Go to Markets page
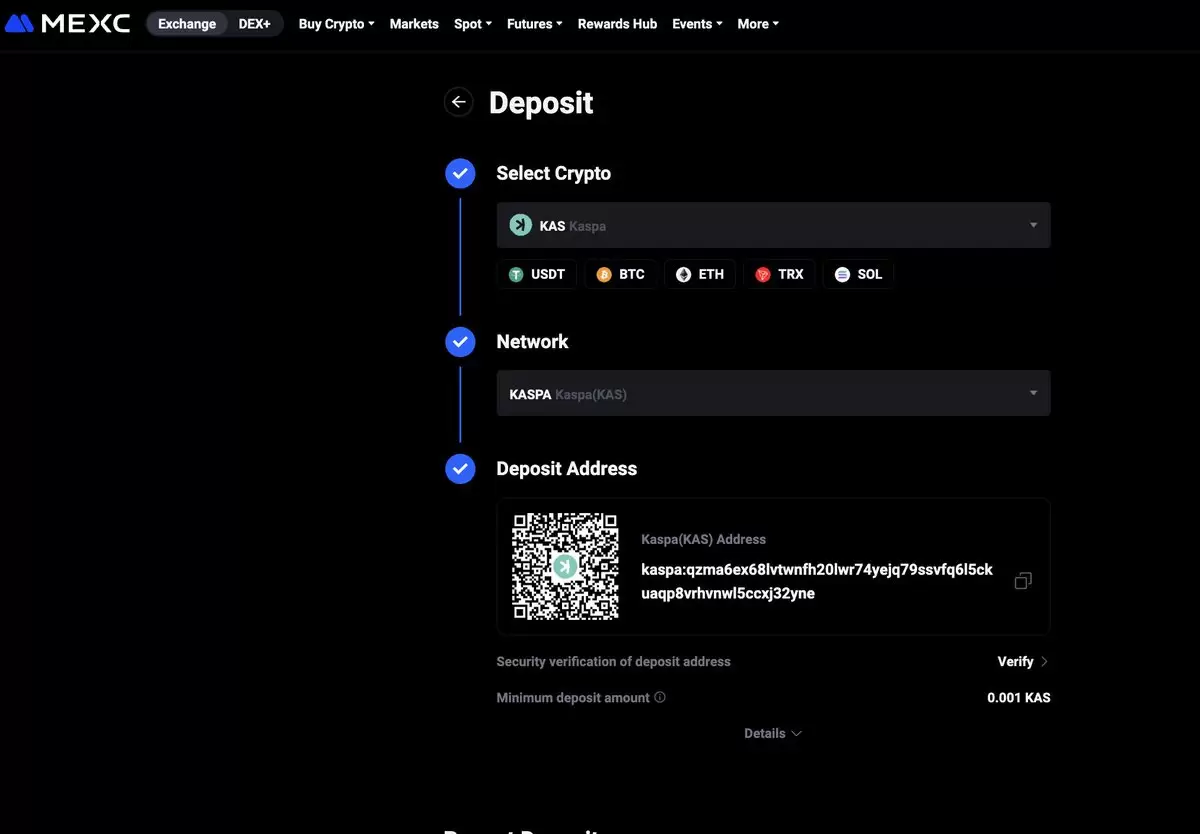The image size is (1200, 834). (414, 24)
